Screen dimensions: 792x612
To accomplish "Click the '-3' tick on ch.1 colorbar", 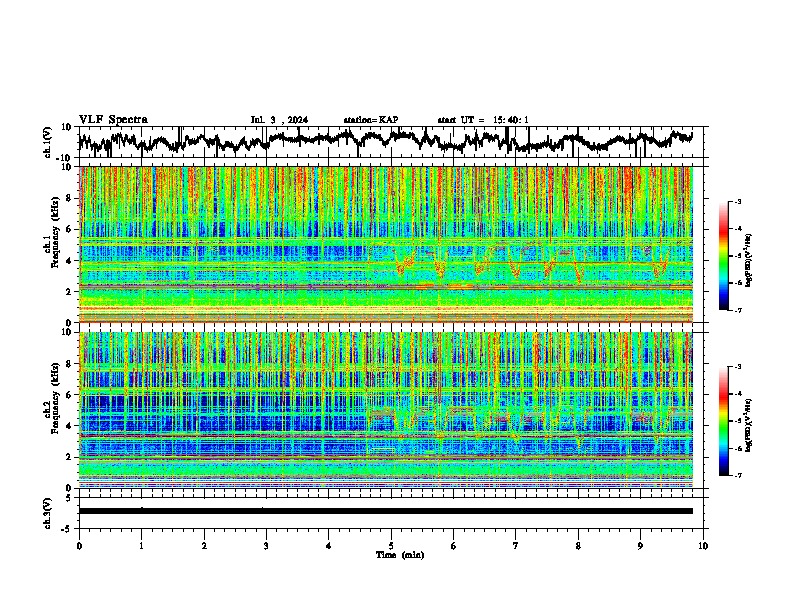I will (x=737, y=201).
